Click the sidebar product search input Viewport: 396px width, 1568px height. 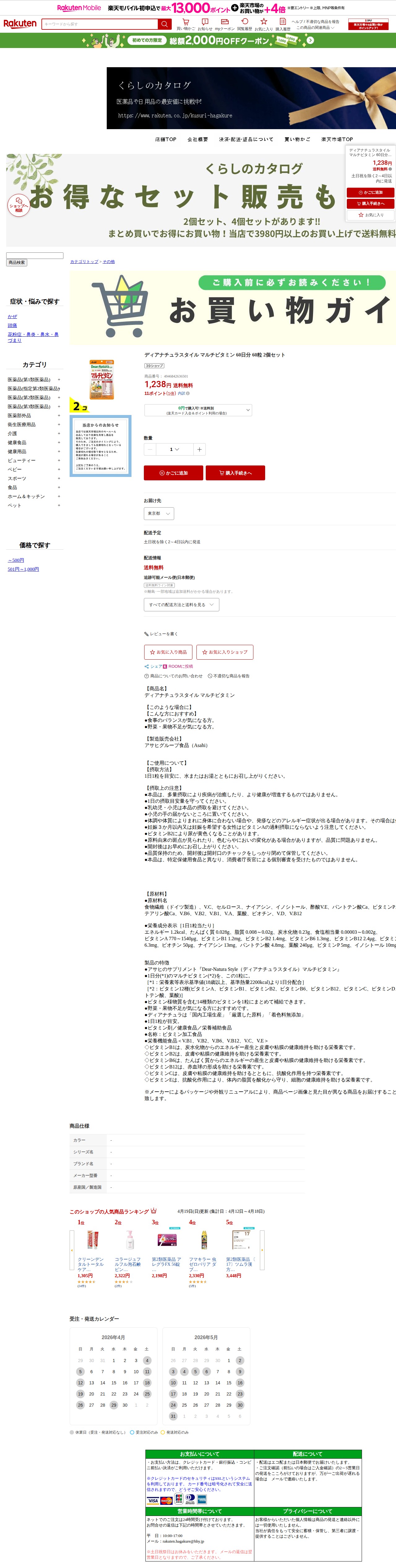click(35, 256)
